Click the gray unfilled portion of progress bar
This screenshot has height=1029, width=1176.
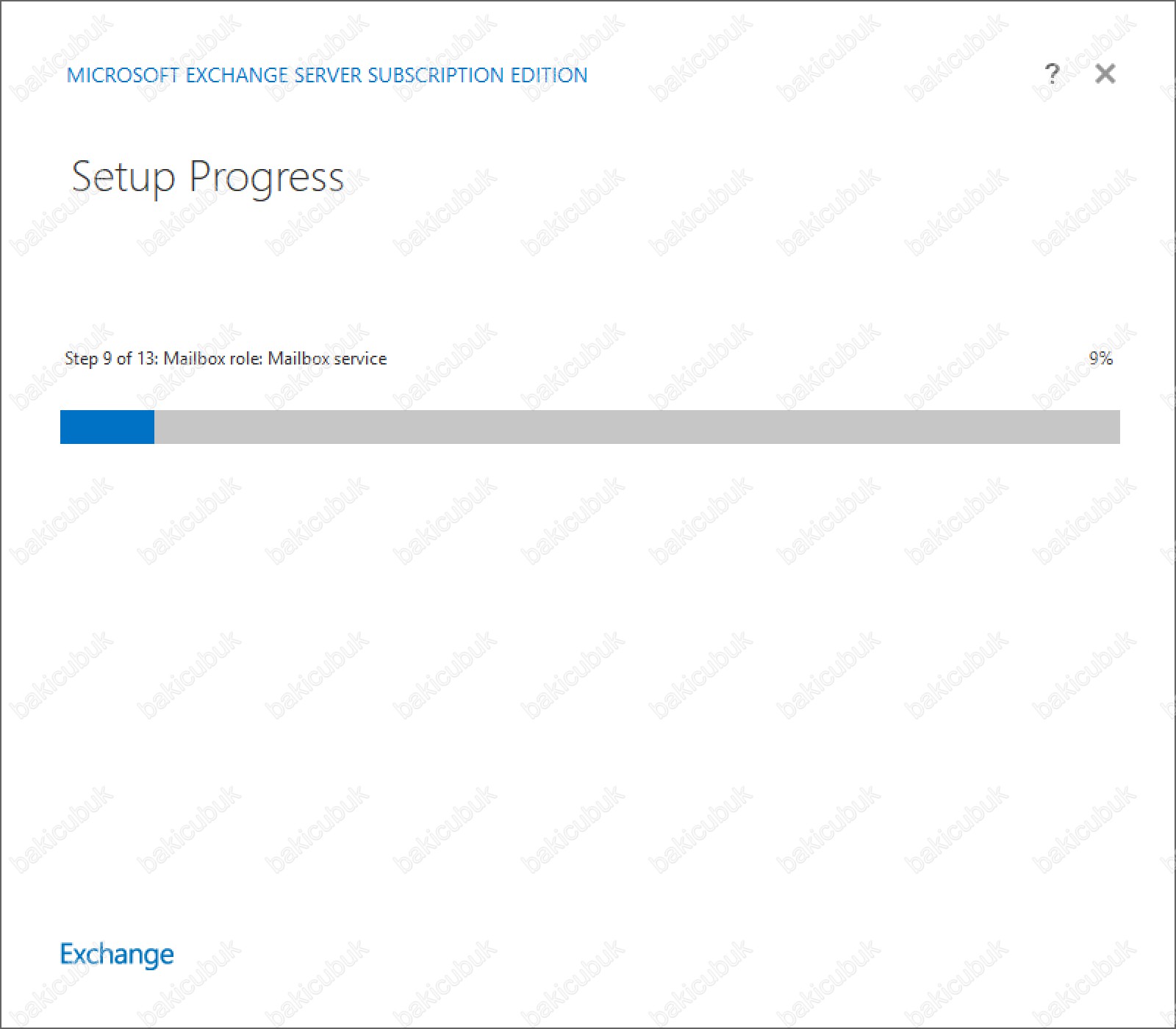(637, 427)
